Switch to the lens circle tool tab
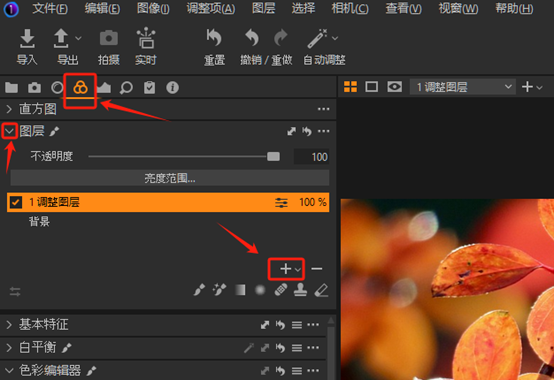The height and width of the screenshot is (380, 554). click(57, 87)
